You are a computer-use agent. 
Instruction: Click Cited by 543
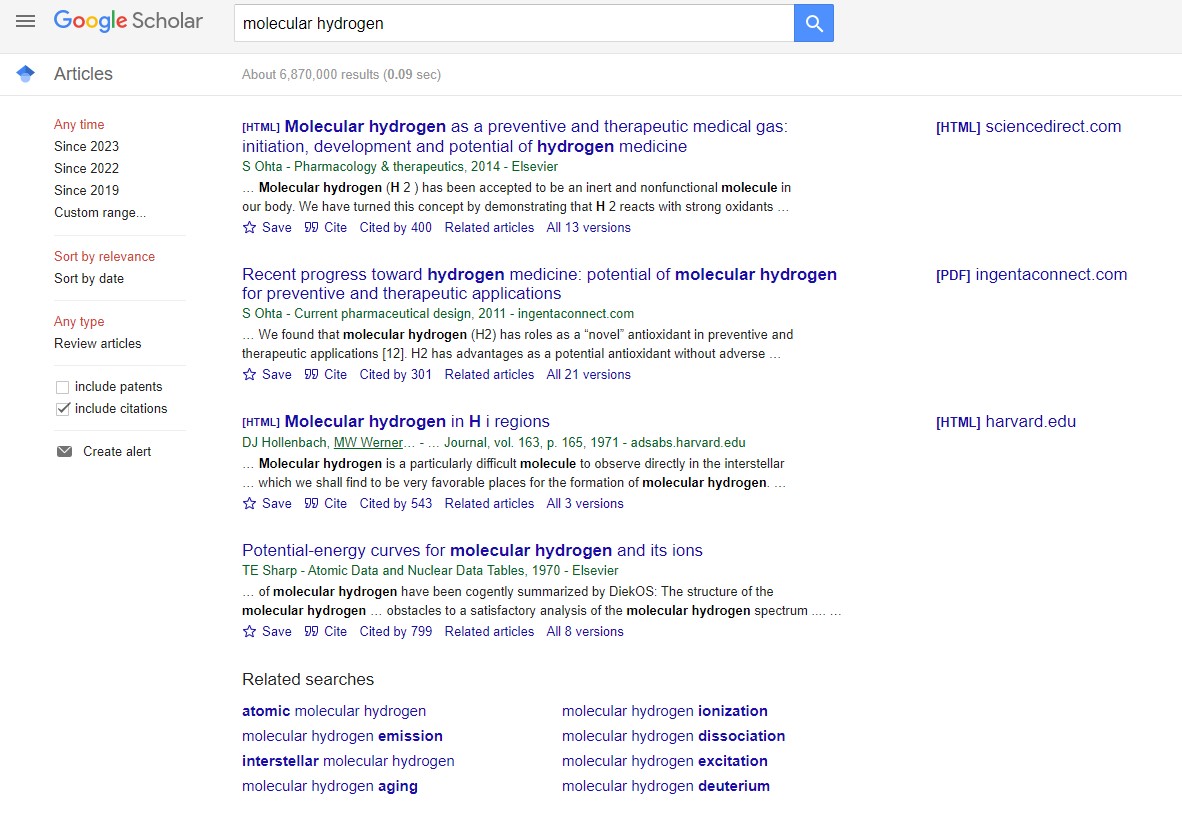[x=396, y=503]
